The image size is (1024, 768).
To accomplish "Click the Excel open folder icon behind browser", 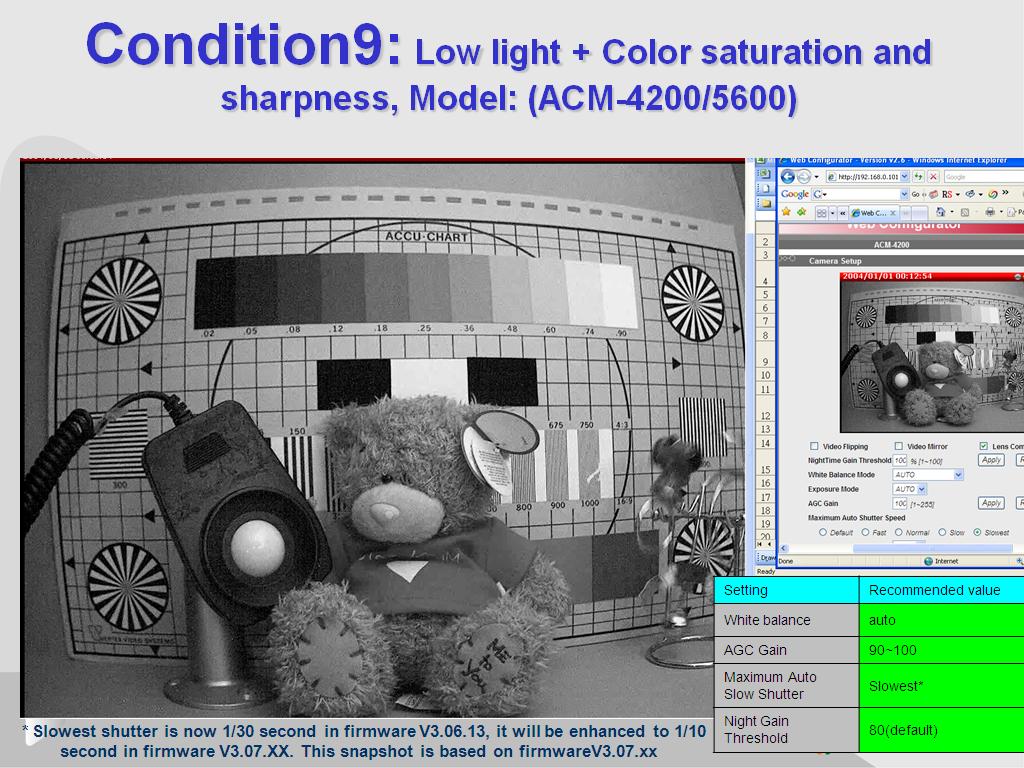I will (766, 204).
